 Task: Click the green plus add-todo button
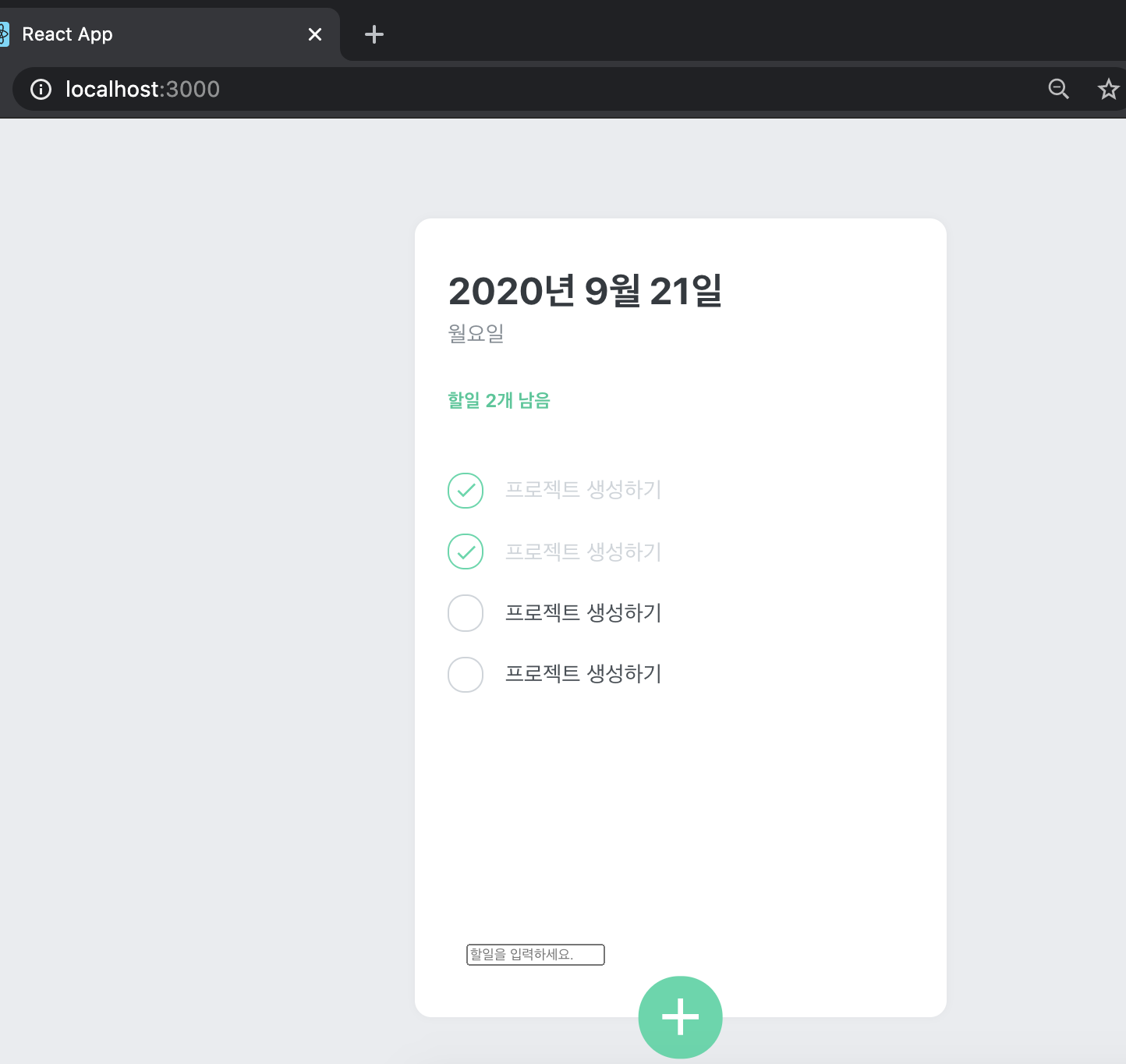click(680, 1017)
